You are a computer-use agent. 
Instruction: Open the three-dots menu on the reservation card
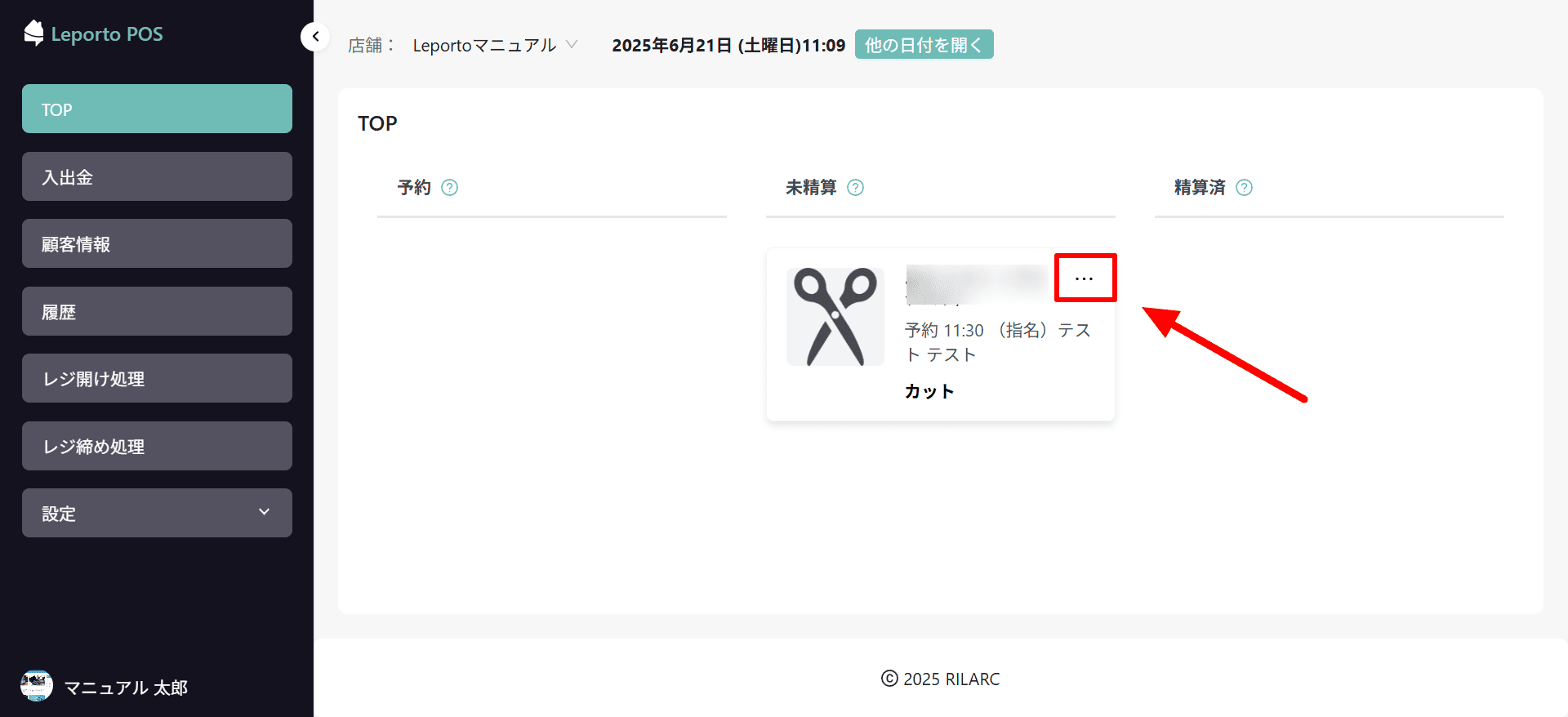(1085, 278)
